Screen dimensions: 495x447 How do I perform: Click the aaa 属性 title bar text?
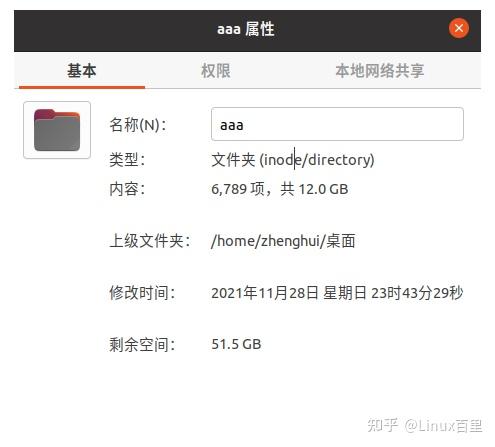pos(246,29)
